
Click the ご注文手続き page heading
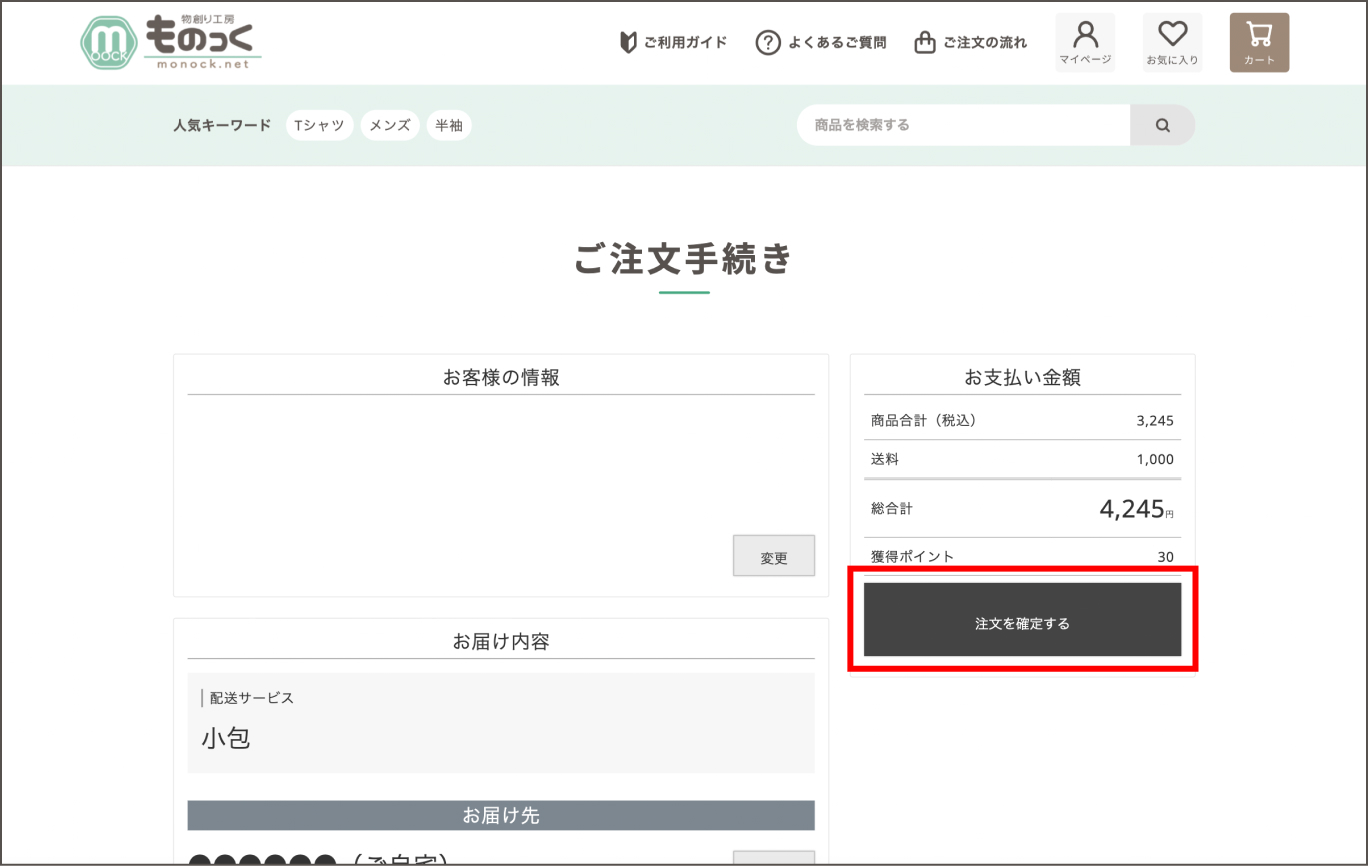(x=684, y=259)
